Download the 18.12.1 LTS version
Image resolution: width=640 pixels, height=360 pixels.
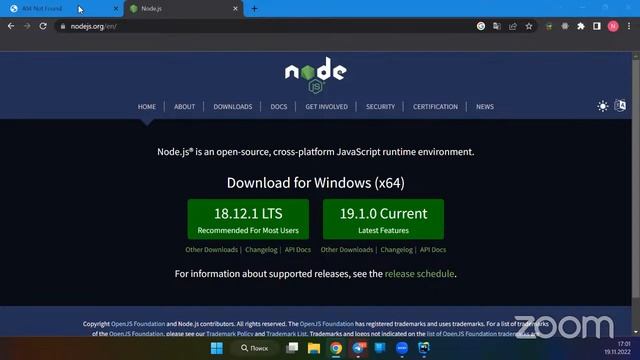point(248,219)
